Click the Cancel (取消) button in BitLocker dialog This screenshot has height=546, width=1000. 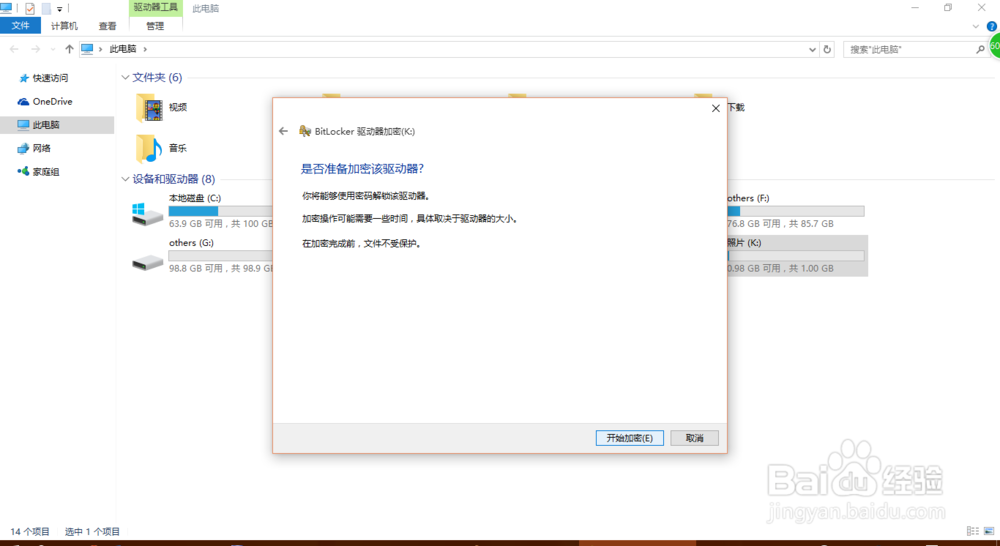point(694,438)
